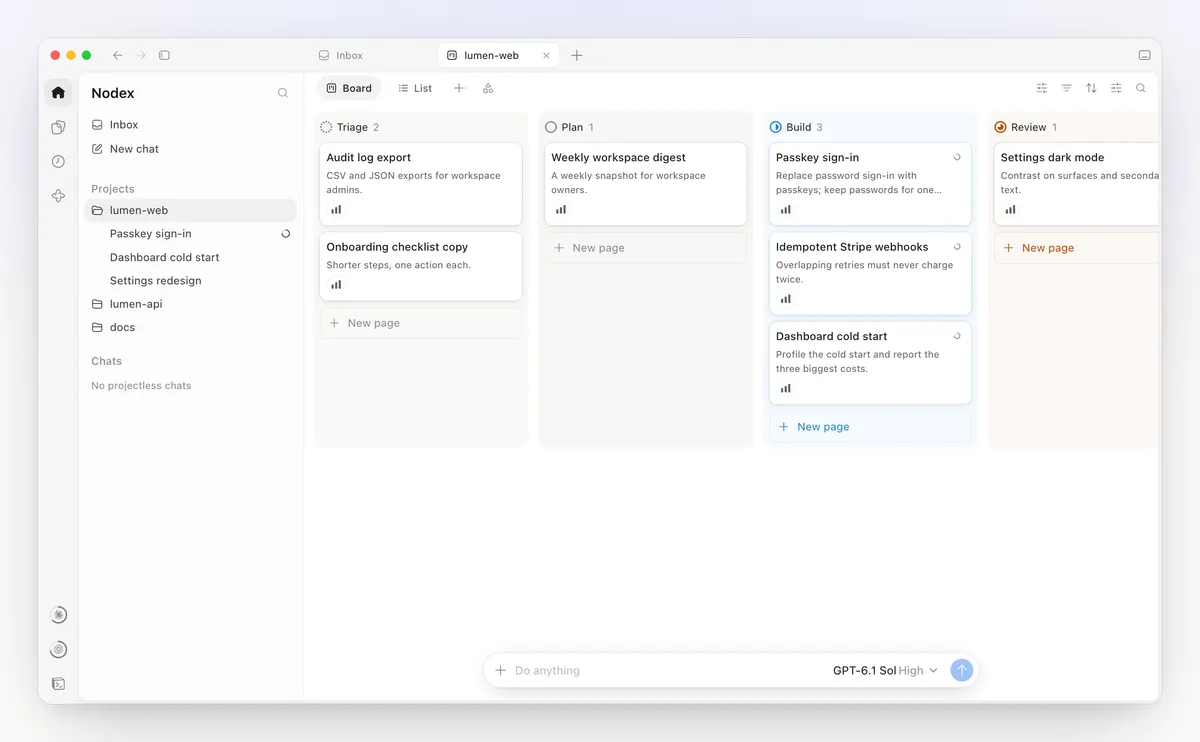This screenshot has width=1200, height=742.
Task: Open the Idempotent Stripe webhooks card
Action: pos(870,274)
